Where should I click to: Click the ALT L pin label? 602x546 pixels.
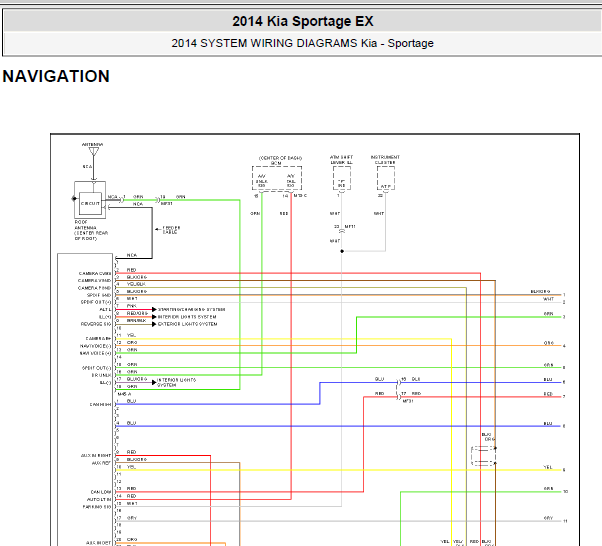click(x=105, y=309)
